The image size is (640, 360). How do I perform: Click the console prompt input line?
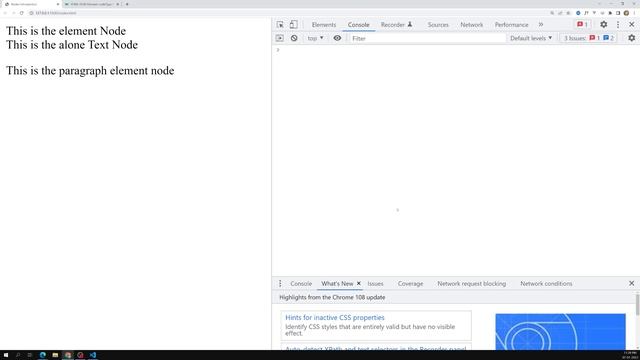click(456, 50)
